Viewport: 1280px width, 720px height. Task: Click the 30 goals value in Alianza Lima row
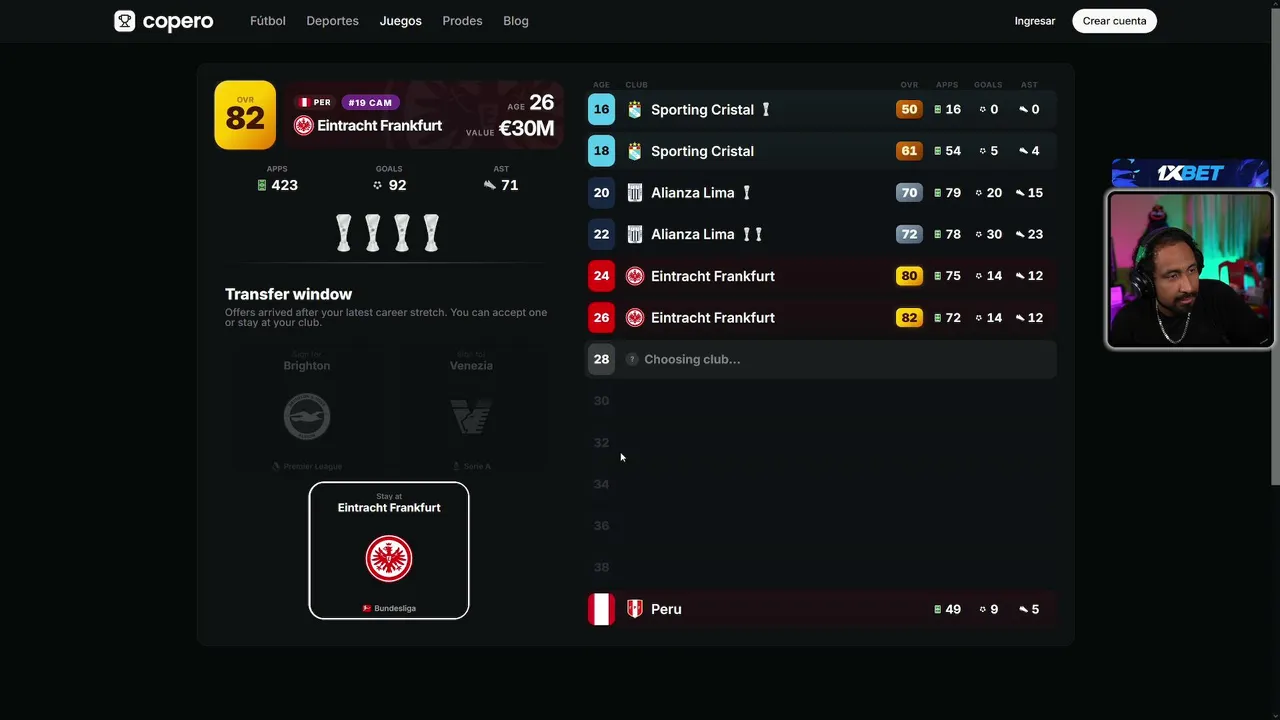click(x=994, y=234)
